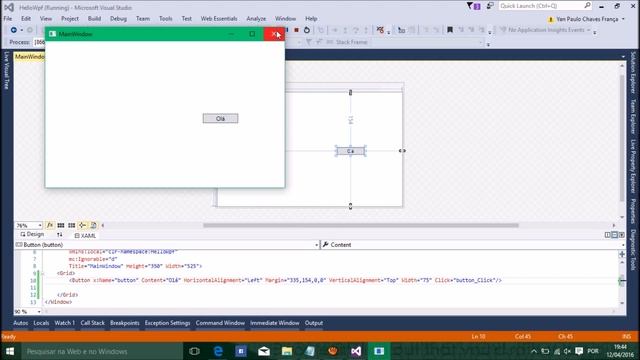
Task: Open the Solution Explorer side tab
Action: pos(633,73)
